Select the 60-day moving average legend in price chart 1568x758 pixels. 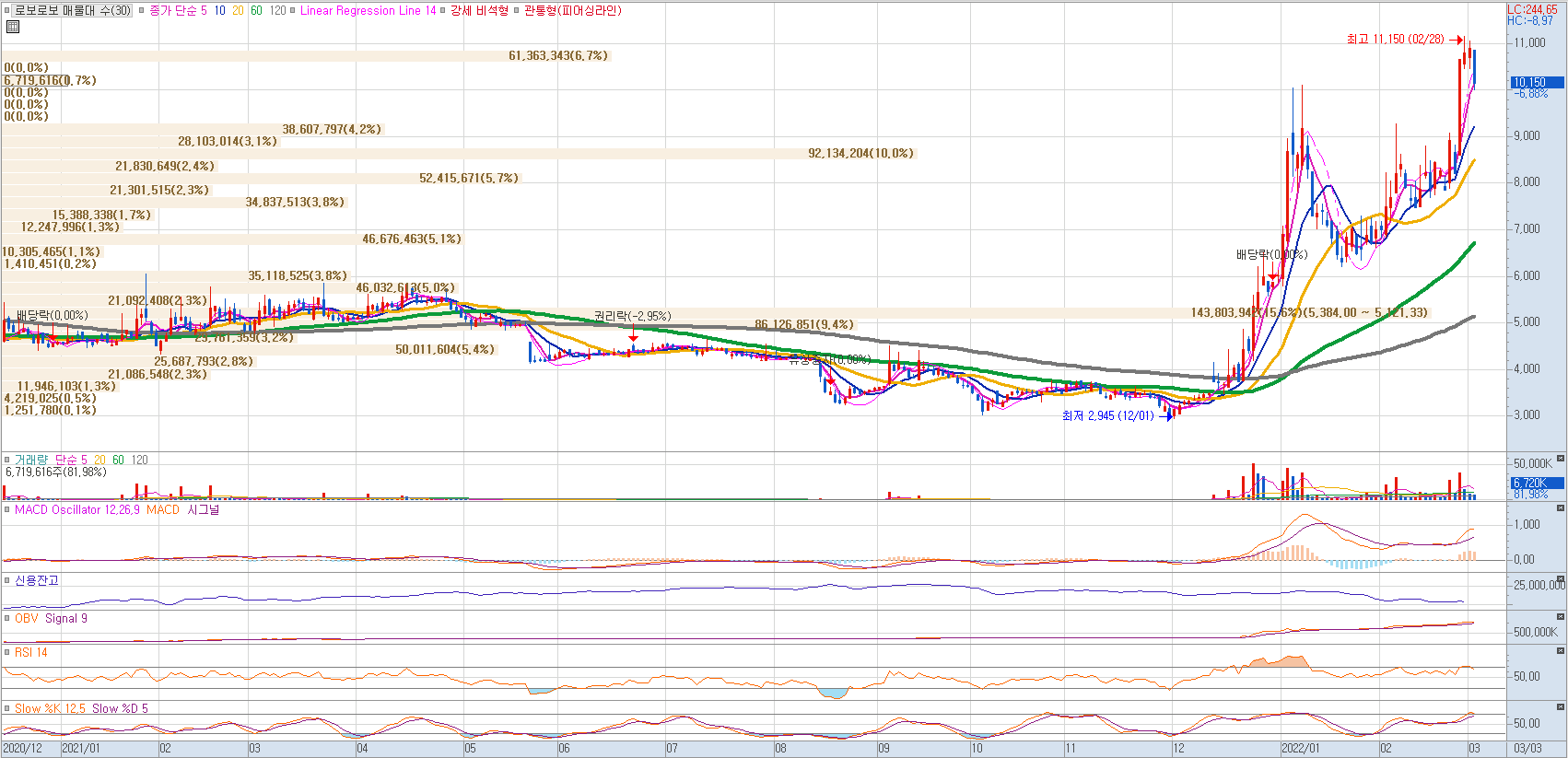[256, 11]
